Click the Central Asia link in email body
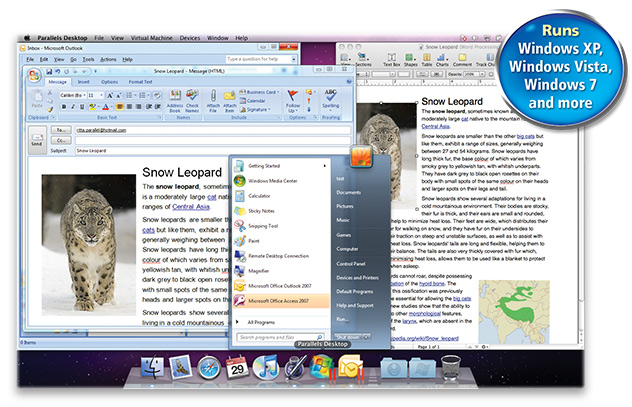This screenshot has width=632, height=407. point(191,207)
